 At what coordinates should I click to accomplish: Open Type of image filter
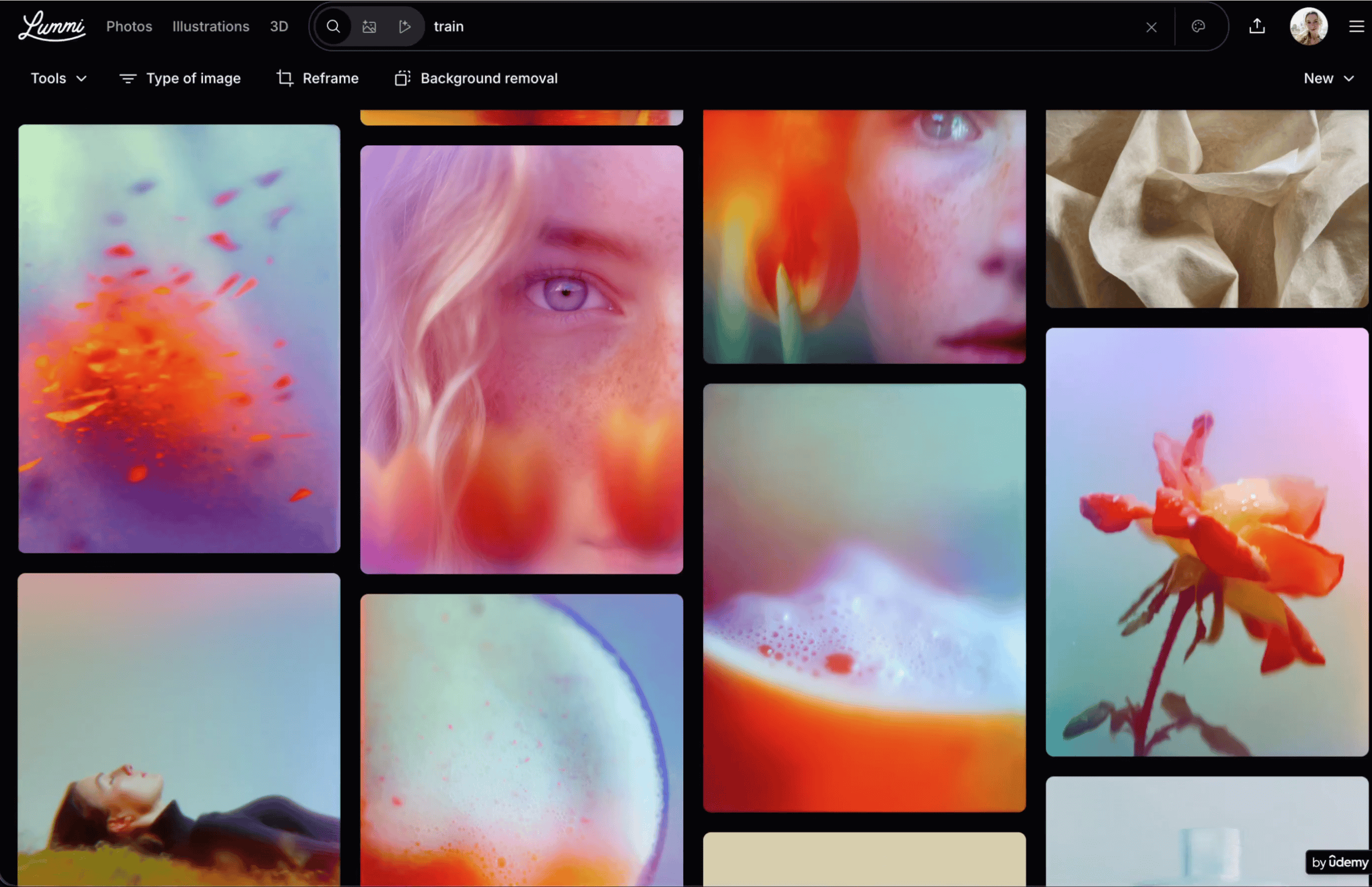pos(180,78)
